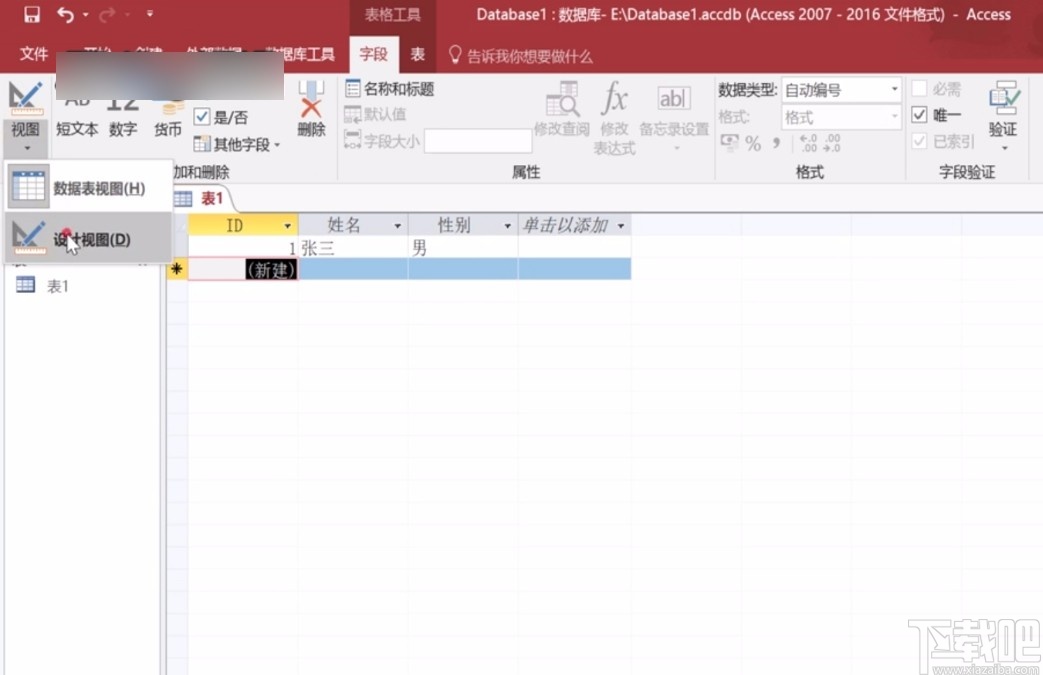Image resolution: width=1043 pixels, height=675 pixels.
Task: Switch to the 表 ribbon tab
Action: [417, 55]
